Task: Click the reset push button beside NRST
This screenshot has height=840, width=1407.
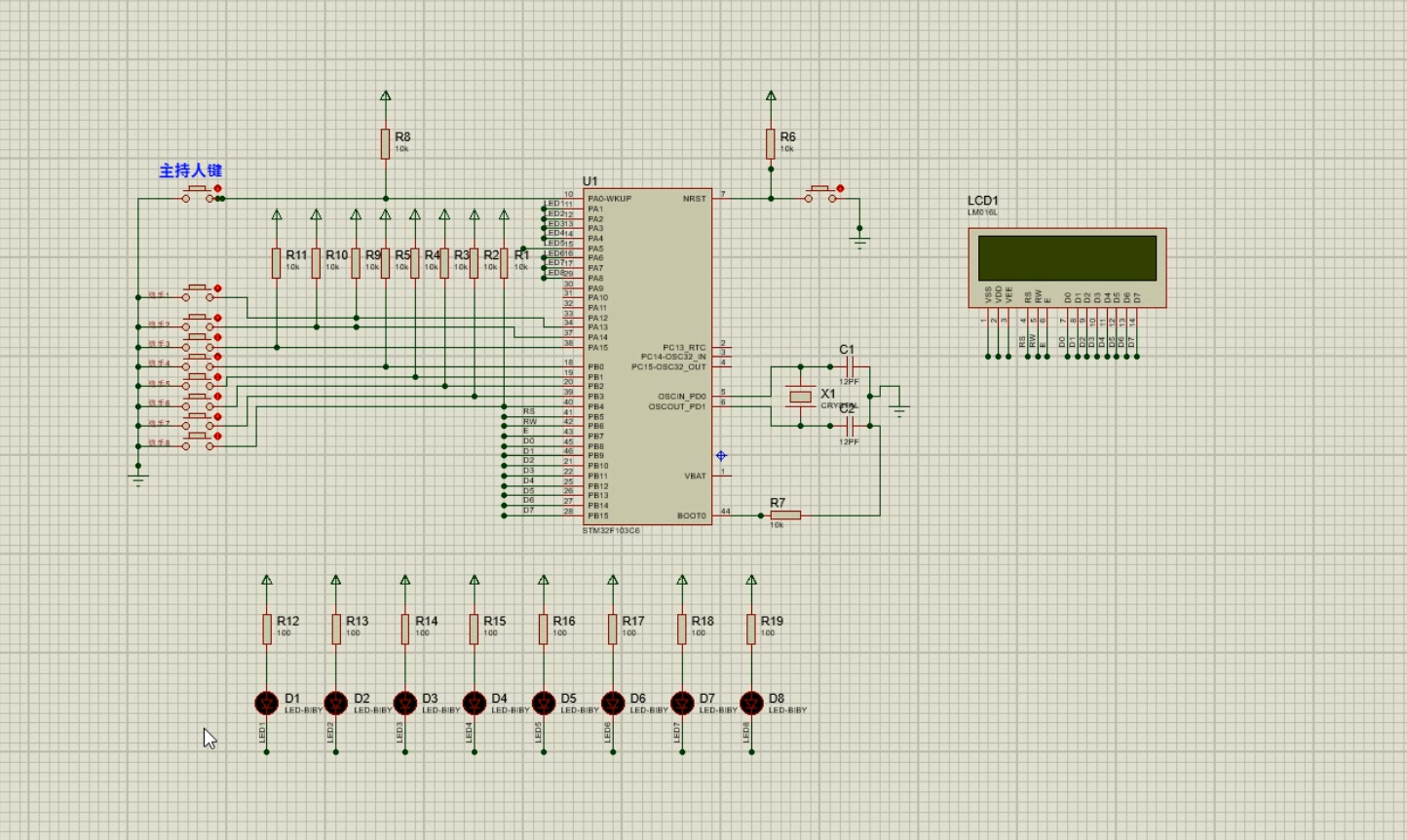Action: coord(820,193)
